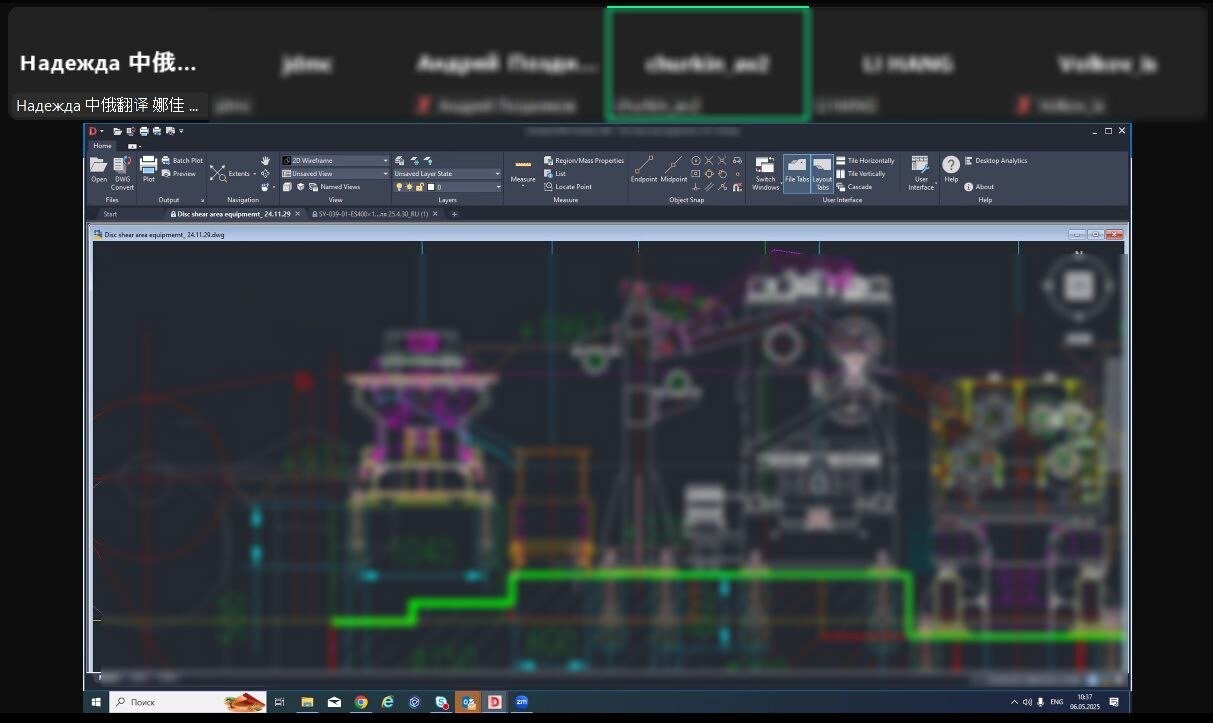Select the Home ribbon tab
The height and width of the screenshot is (723, 1213).
(102, 146)
